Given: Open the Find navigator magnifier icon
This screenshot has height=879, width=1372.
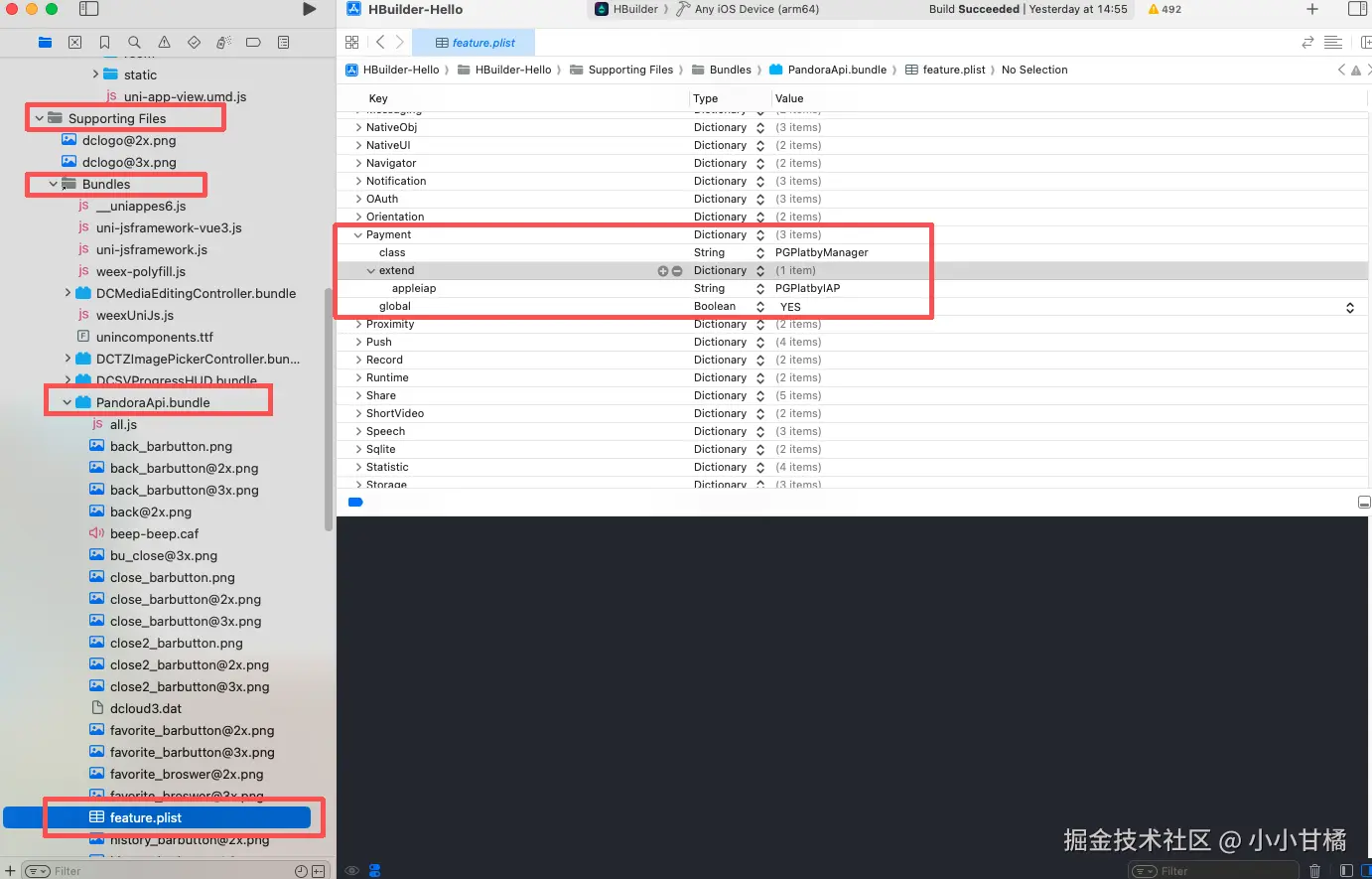Looking at the screenshot, I should pyautogui.click(x=134, y=43).
